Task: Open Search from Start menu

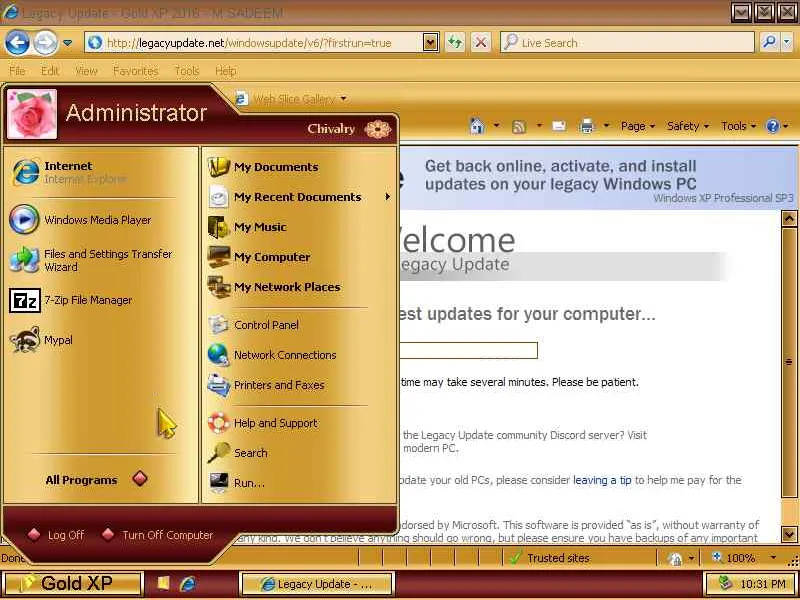Action: tap(300, 453)
